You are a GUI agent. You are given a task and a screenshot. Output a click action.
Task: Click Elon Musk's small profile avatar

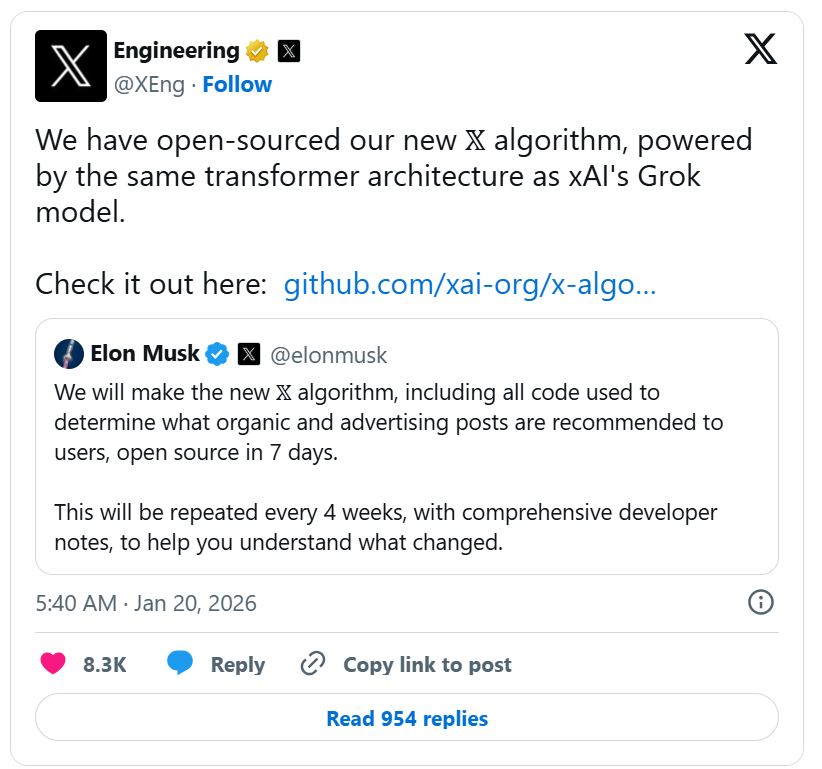click(x=69, y=354)
